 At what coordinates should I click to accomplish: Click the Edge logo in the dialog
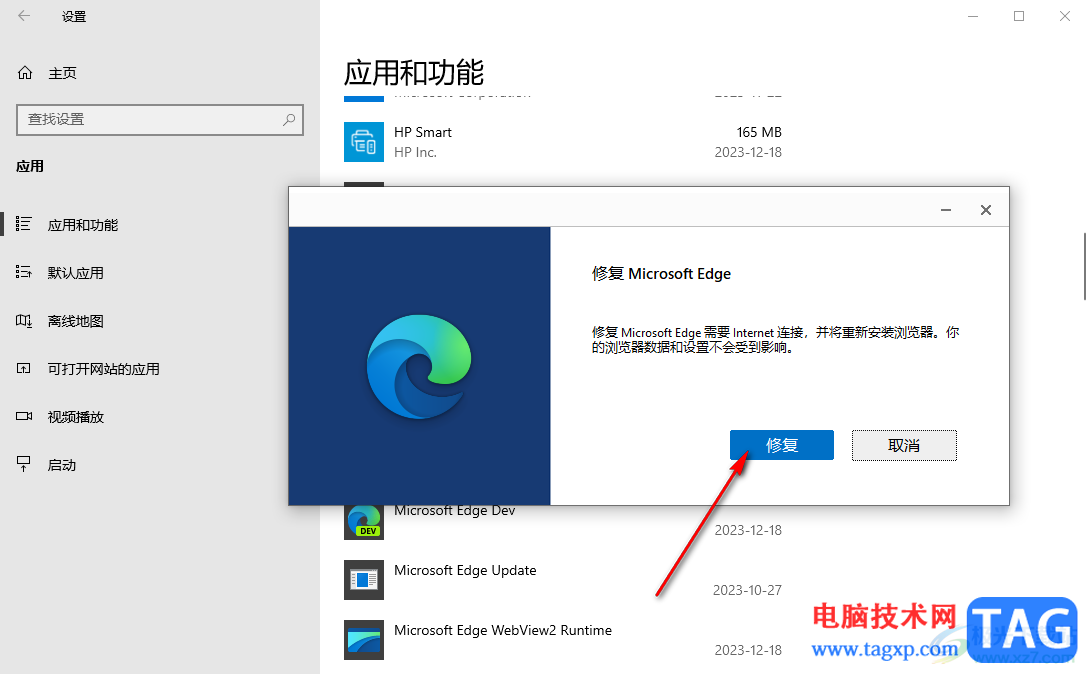point(419,367)
